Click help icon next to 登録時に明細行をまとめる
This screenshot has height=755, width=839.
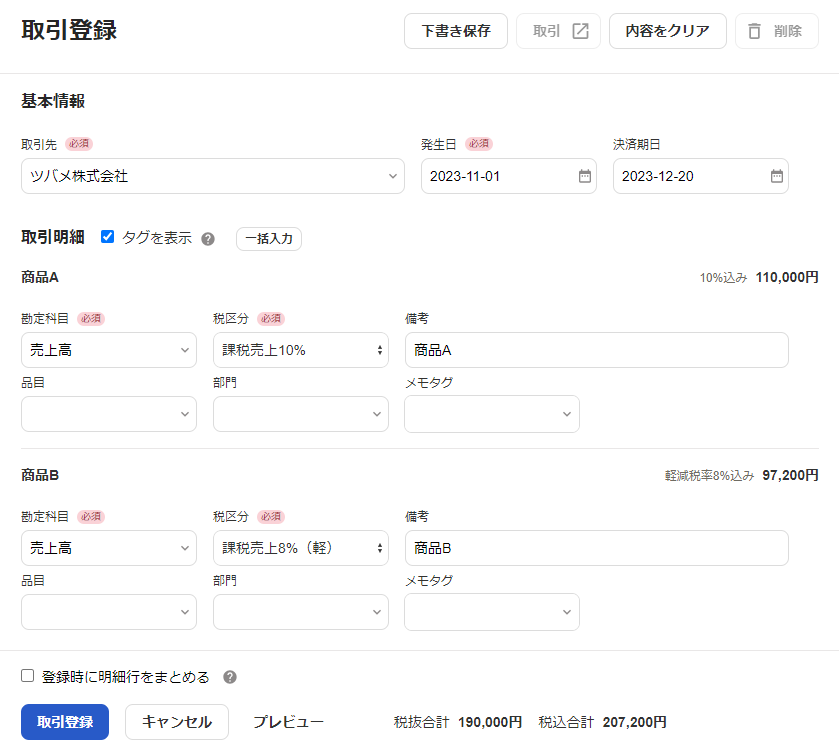(230, 677)
